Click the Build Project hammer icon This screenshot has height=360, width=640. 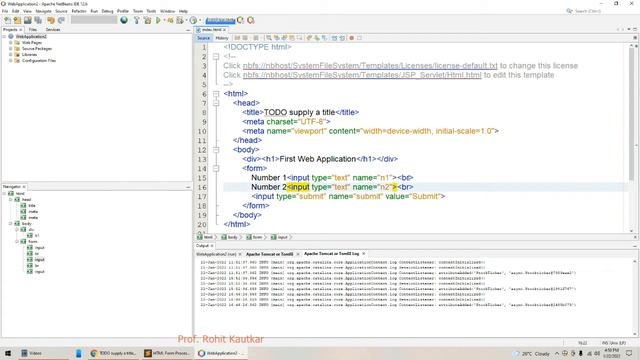(x=137, y=20)
